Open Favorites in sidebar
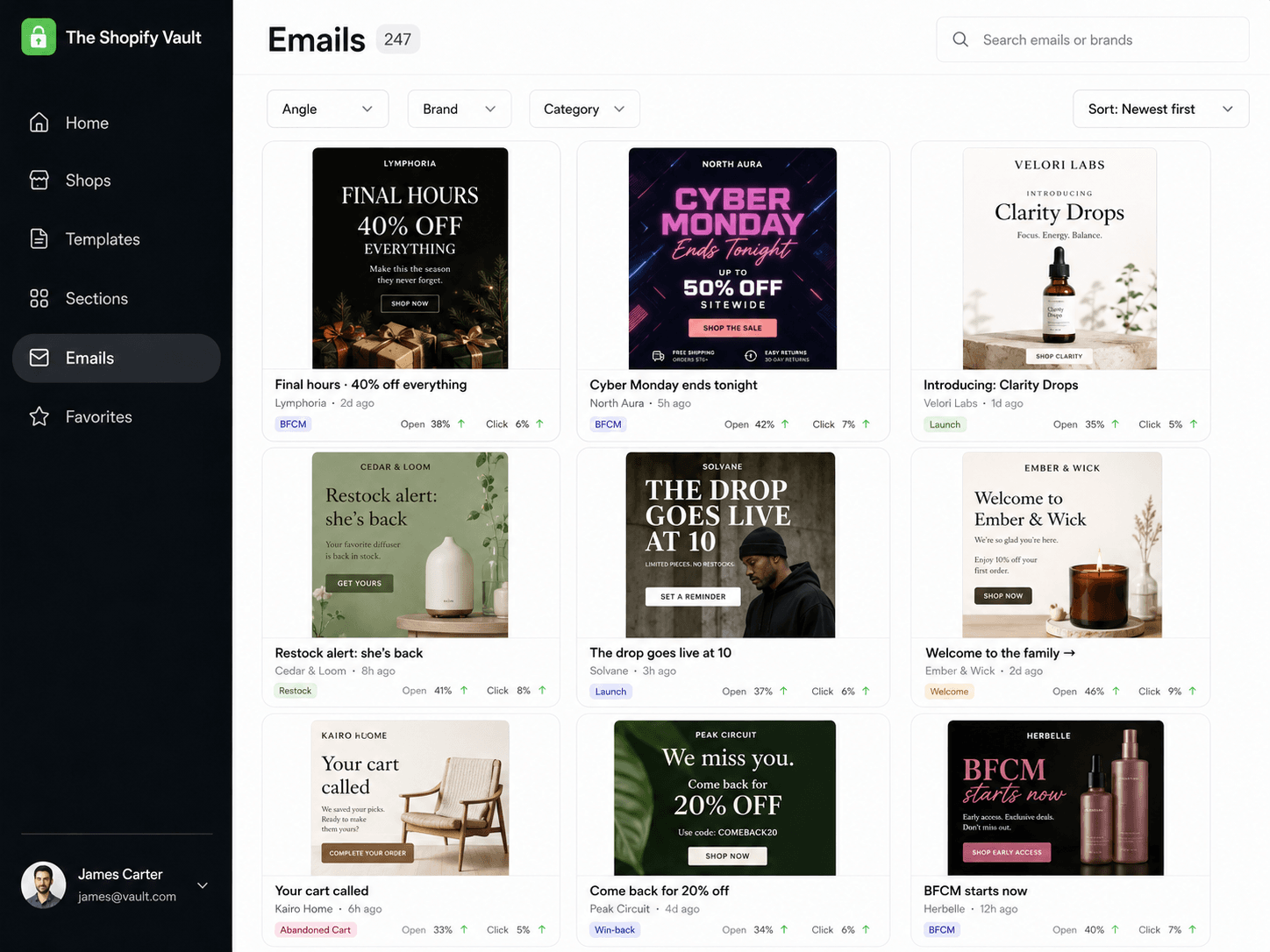This screenshot has height=952, width=1270. (x=116, y=416)
